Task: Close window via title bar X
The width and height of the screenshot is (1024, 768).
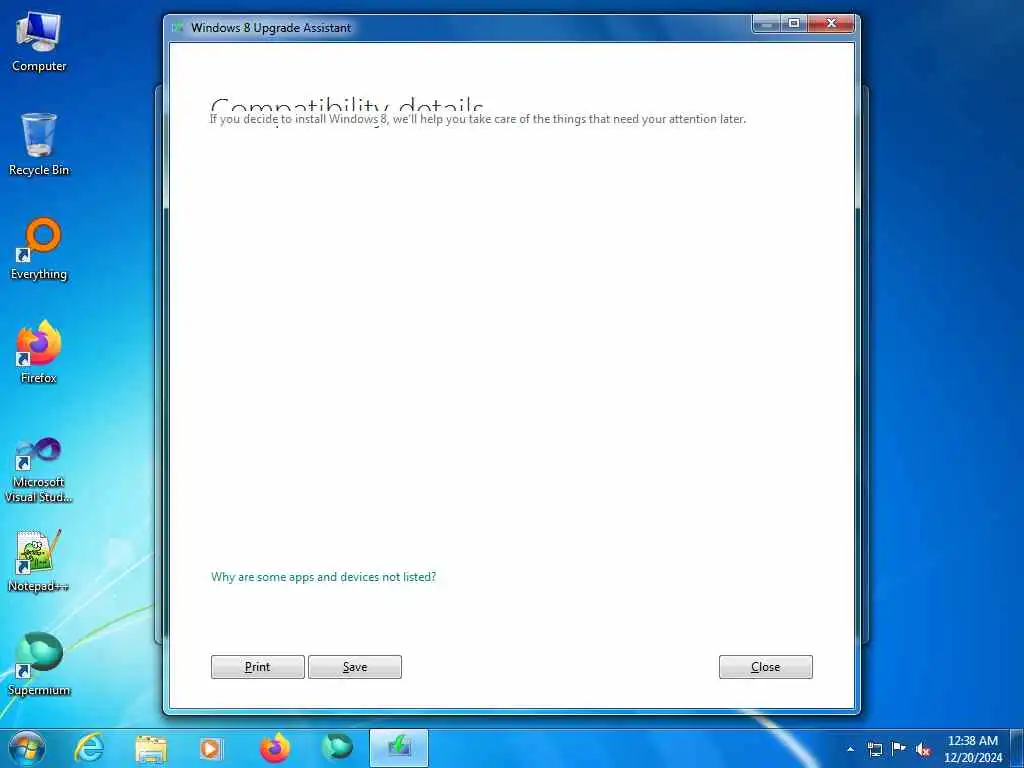Action: [831, 24]
